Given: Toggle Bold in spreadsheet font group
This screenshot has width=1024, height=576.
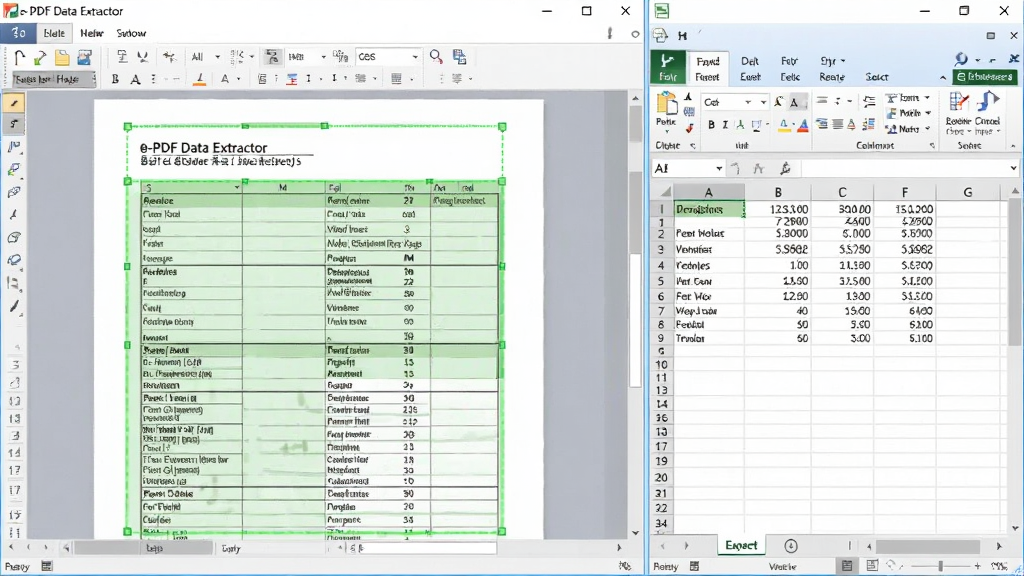Looking at the screenshot, I should (x=711, y=125).
